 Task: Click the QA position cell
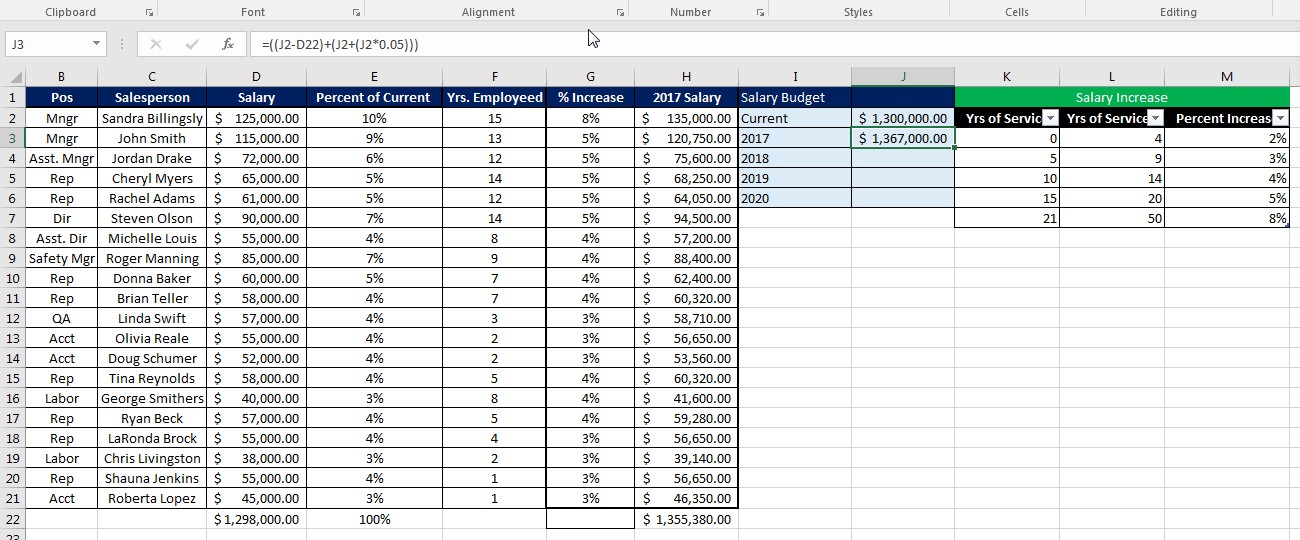[61, 318]
